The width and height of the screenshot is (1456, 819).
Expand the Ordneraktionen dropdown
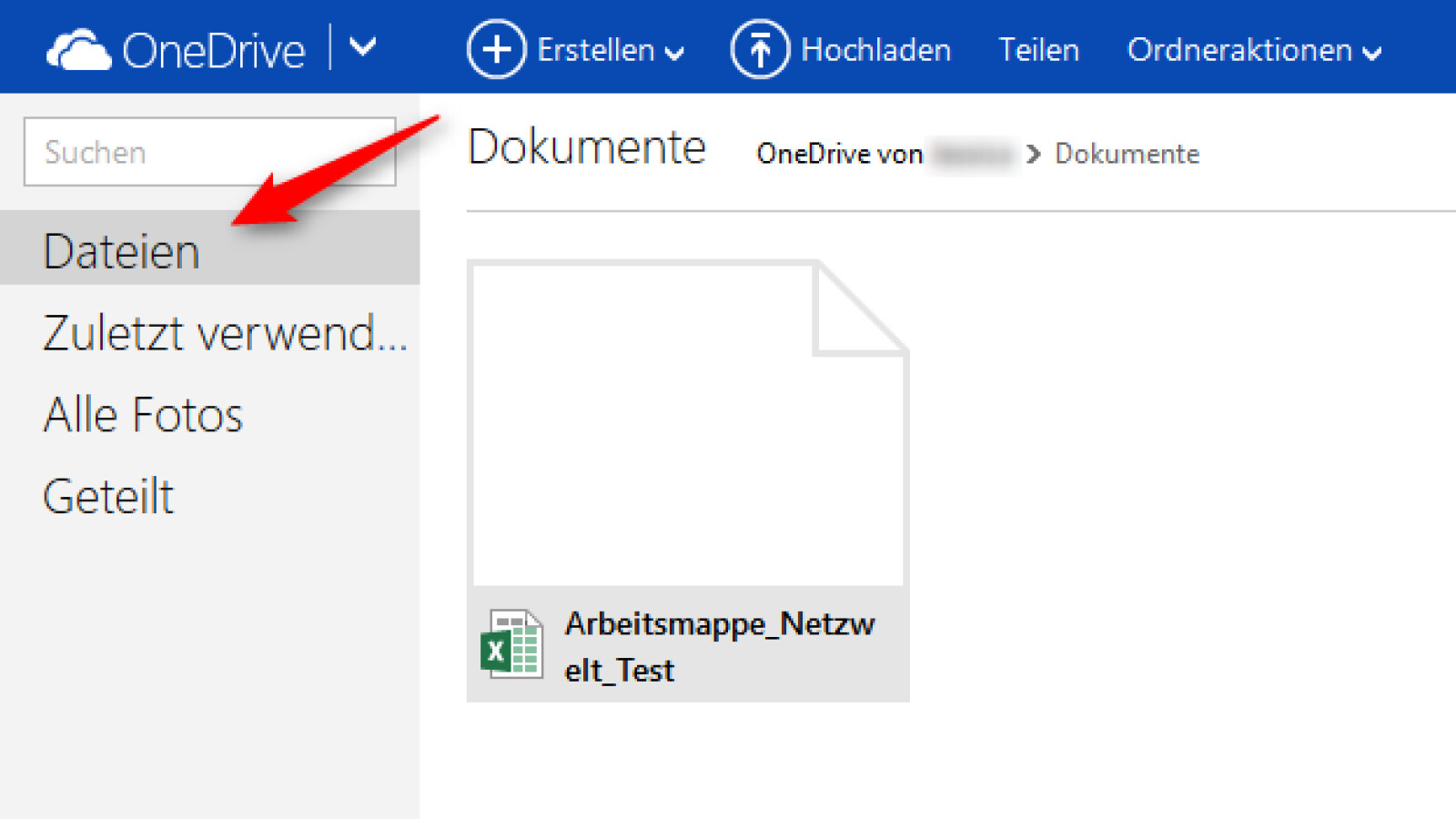(x=1372, y=55)
